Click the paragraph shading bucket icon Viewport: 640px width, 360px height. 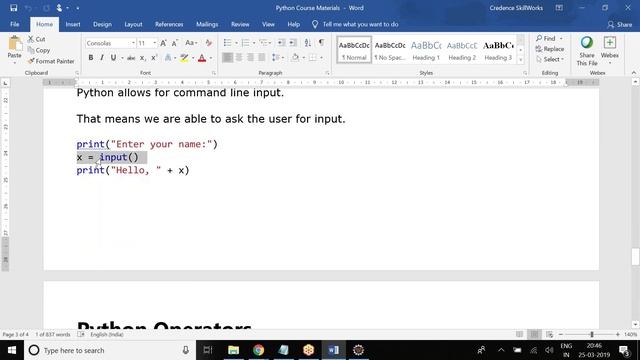(295, 58)
